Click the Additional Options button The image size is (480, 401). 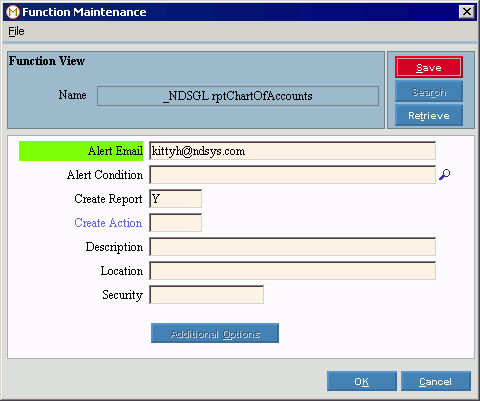coord(215,333)
